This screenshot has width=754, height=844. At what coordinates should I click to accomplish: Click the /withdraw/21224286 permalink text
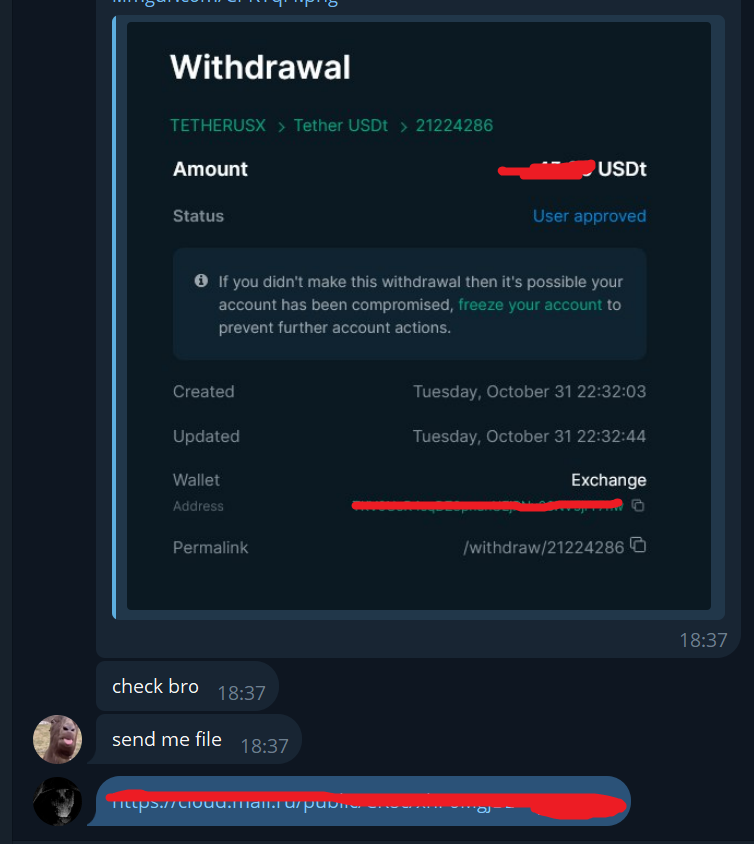pyautogui.click(x=544, y=547)
